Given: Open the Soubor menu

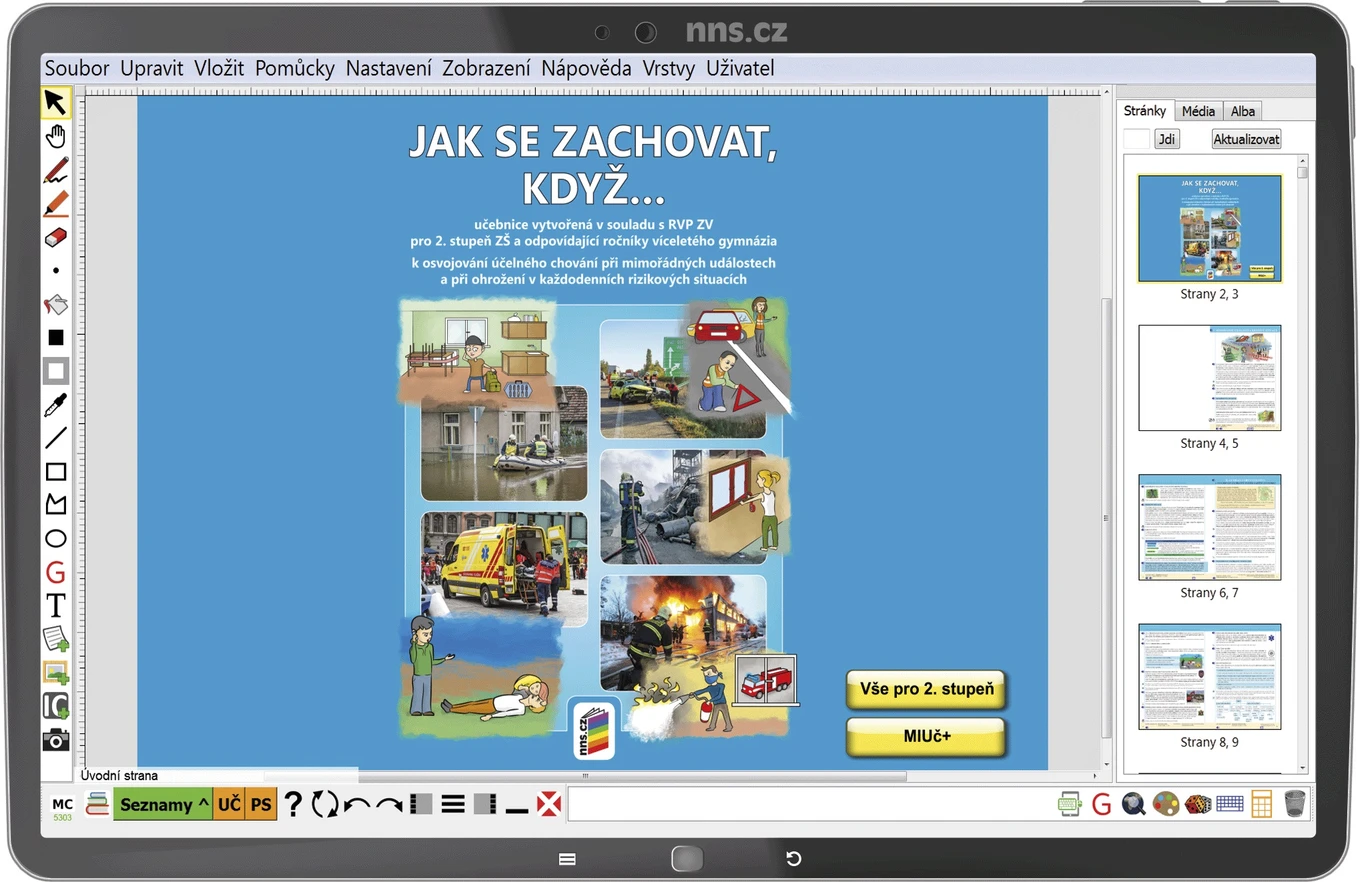Looking at the screenshot, I should click(x=77, y=68).
